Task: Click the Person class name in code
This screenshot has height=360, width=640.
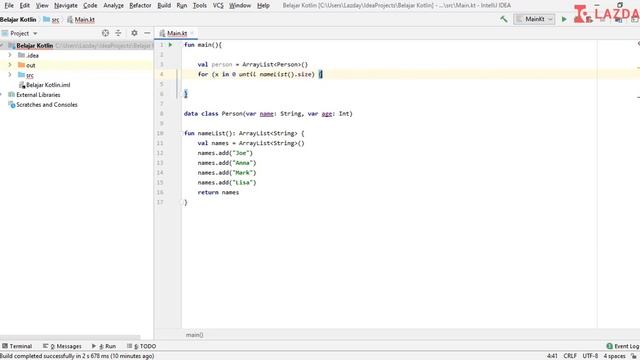Action: coord(232,113)
